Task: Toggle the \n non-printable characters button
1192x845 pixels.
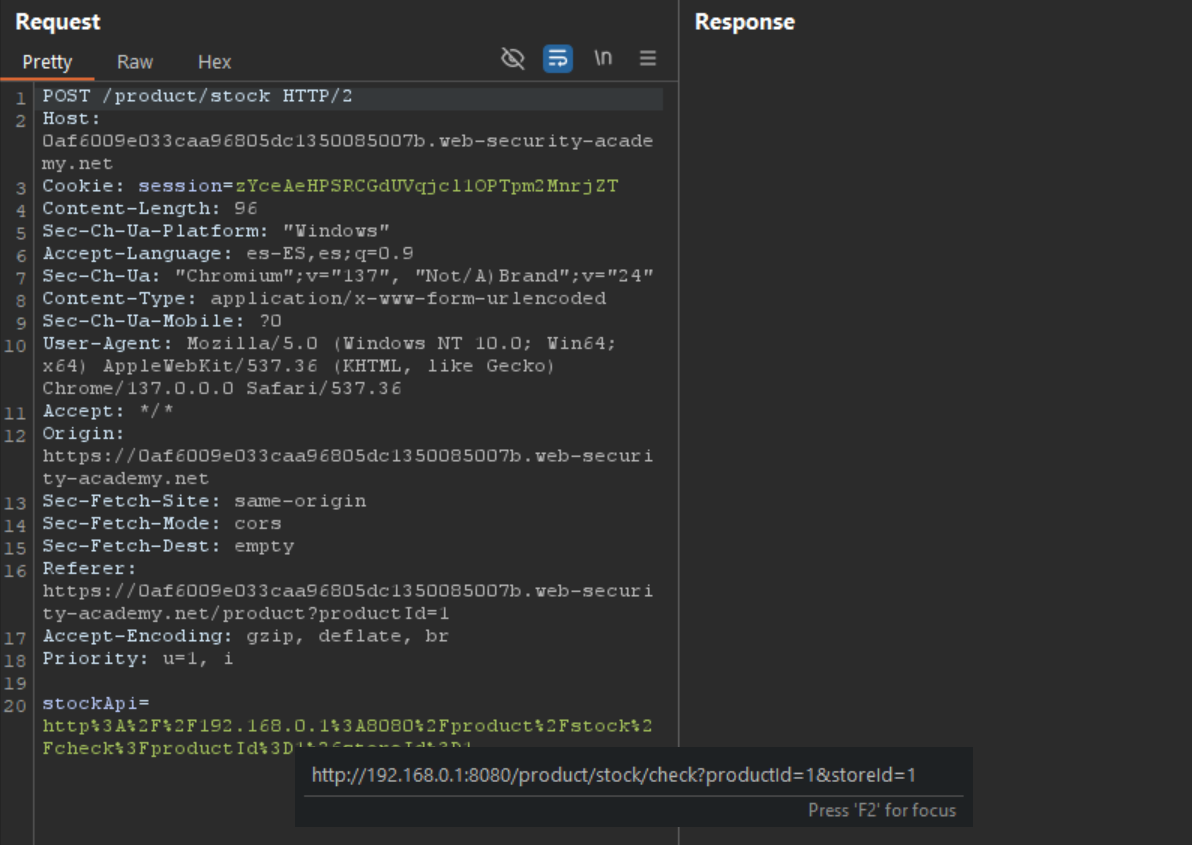Action: 603,59
